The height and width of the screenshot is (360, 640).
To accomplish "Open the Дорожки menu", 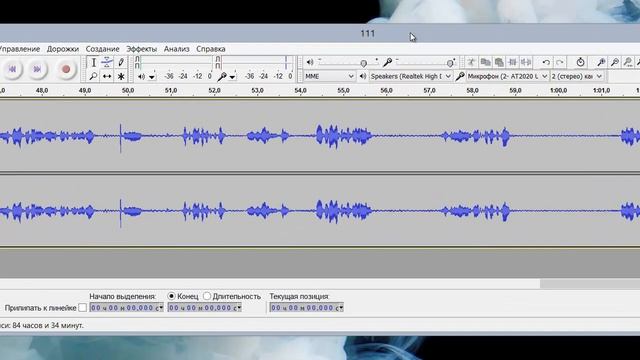I will click(63, 49).
